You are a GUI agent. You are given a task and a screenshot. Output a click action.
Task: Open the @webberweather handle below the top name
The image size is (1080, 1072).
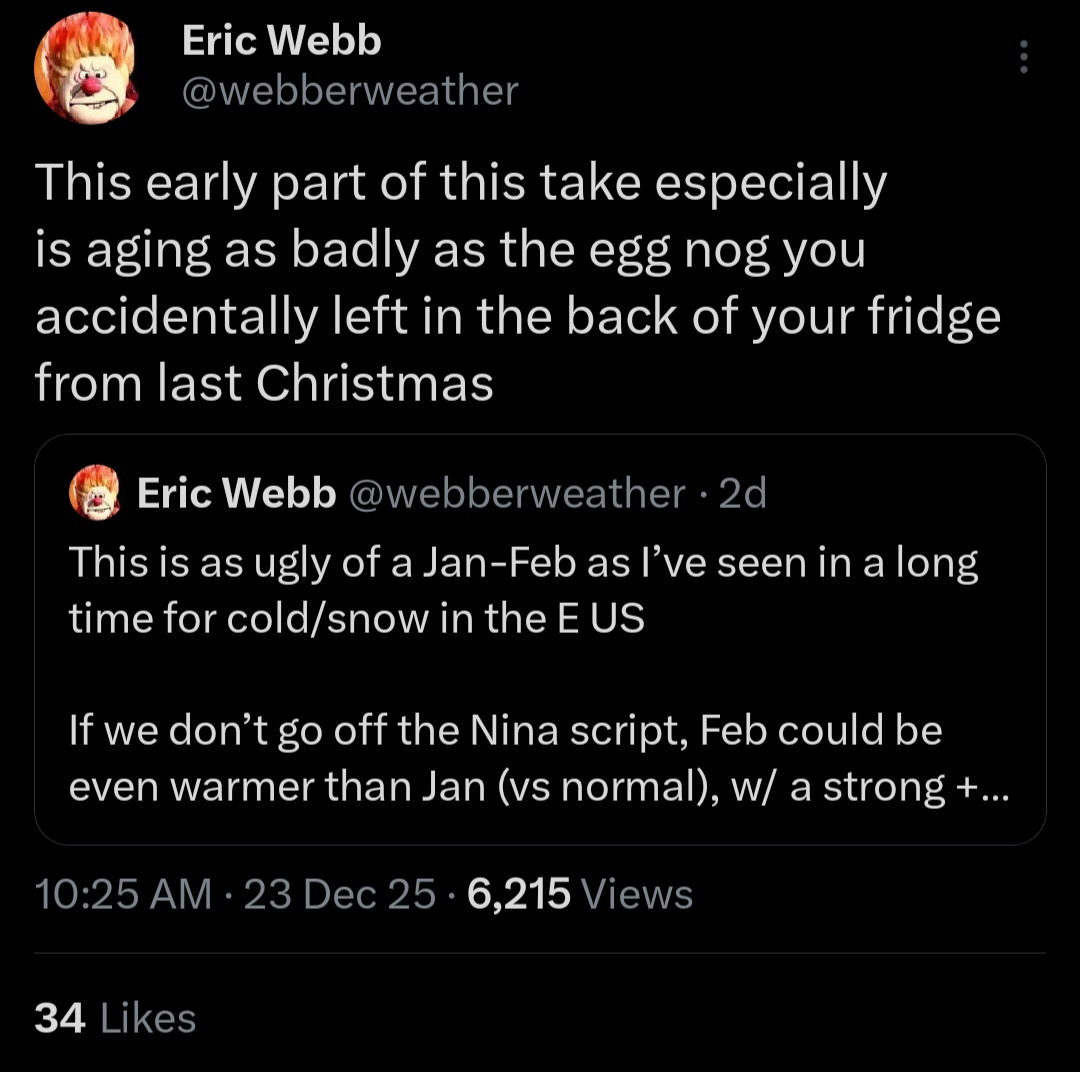(x=350, y=91)
